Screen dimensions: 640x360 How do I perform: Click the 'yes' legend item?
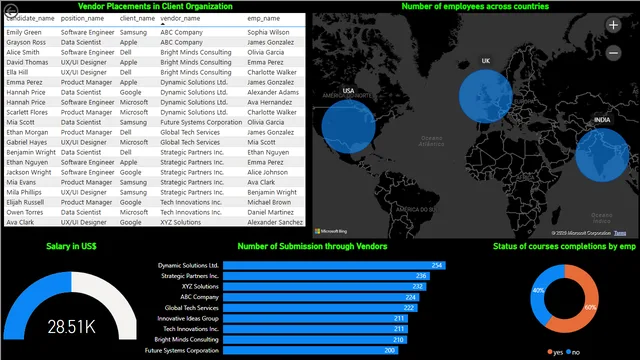coord(555,352)
